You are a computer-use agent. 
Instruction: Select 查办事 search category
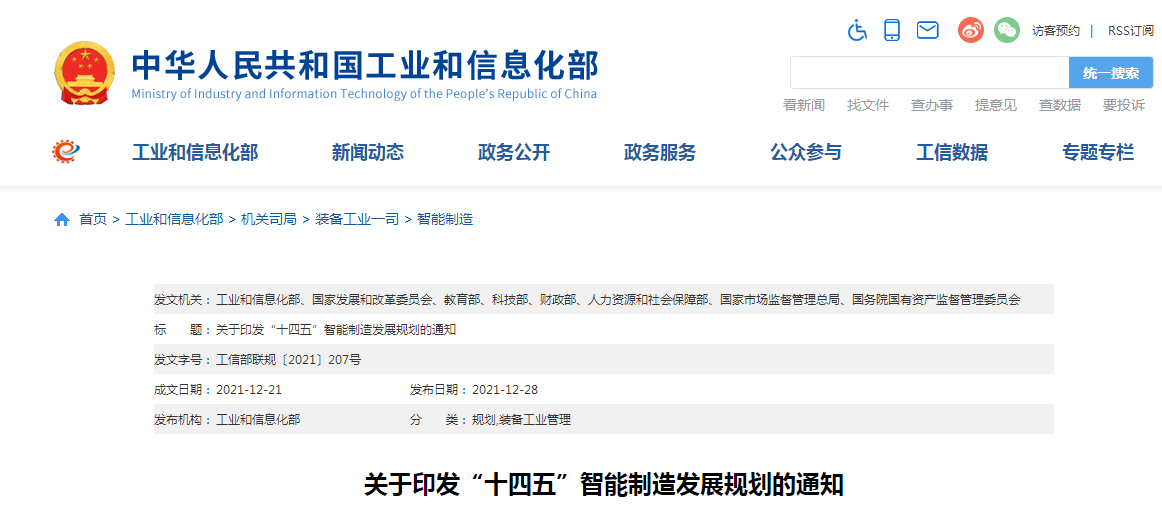932,105
